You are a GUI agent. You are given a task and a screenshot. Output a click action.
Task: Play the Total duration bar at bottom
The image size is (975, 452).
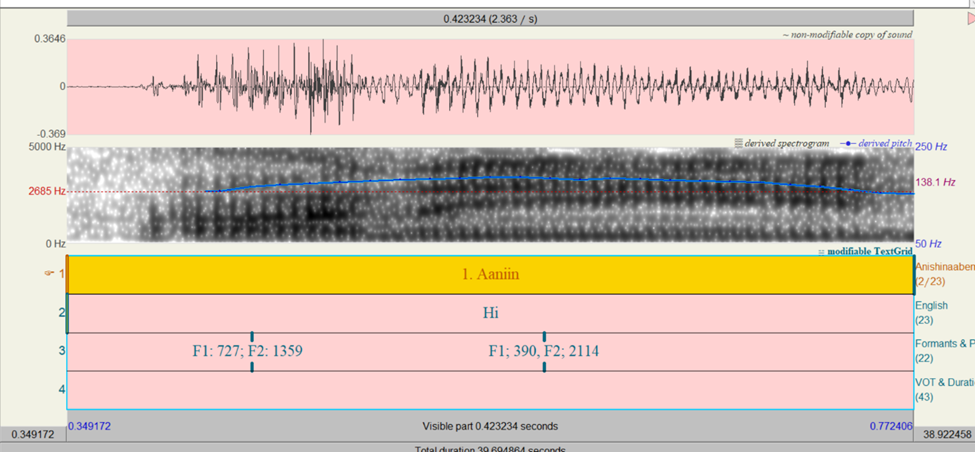[x=491, y=448]
